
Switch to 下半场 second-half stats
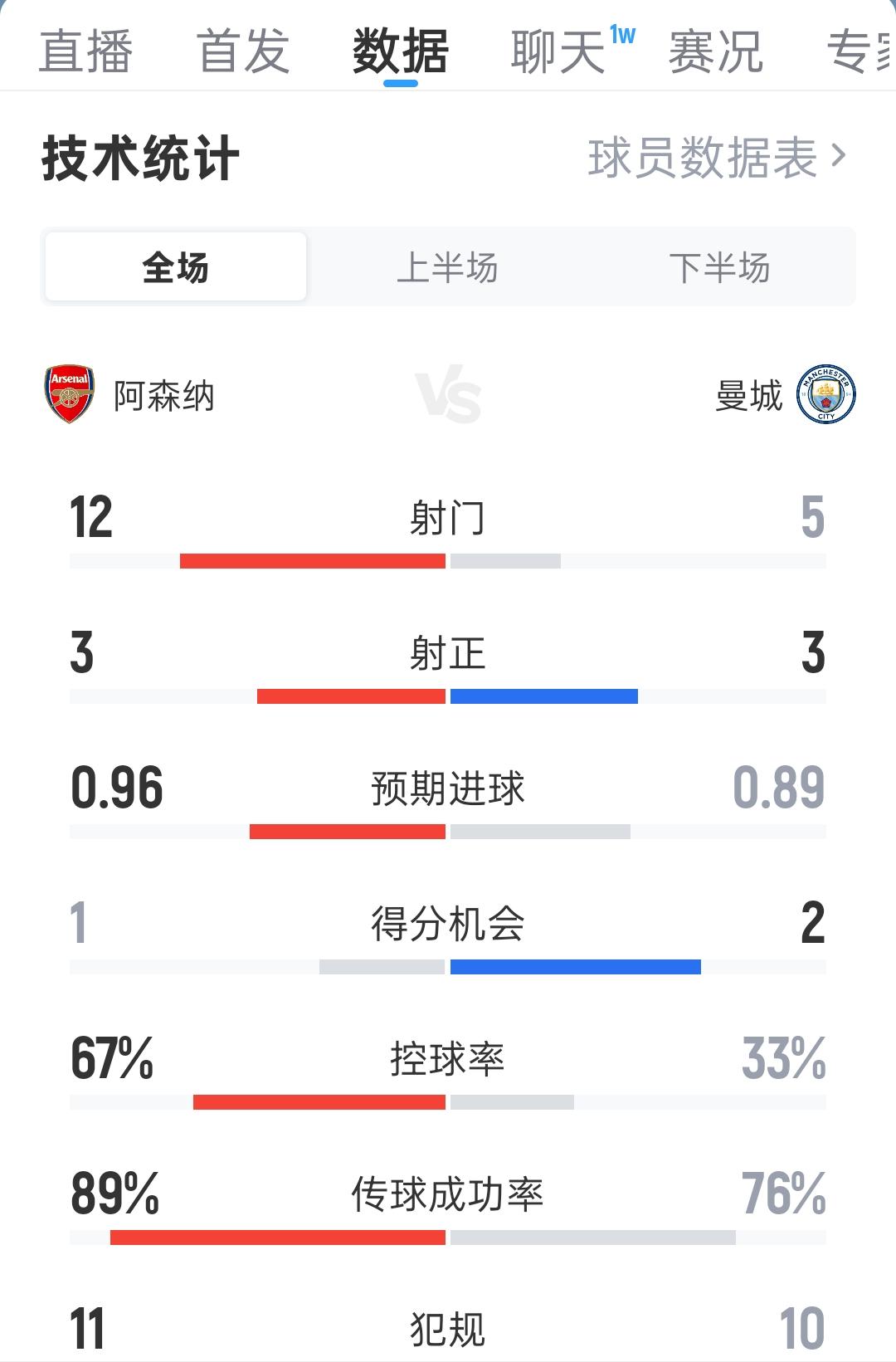pyautogui.click(x=719, y=267)
